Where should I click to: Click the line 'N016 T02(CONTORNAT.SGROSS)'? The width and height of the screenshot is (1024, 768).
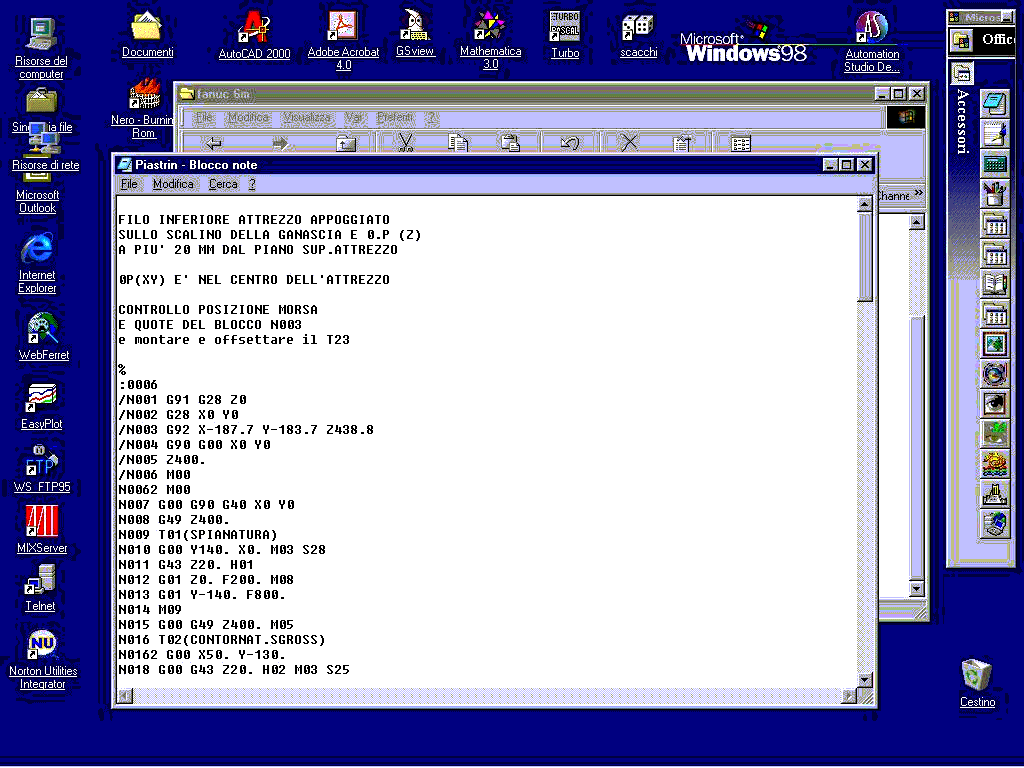pyautogui.click(x=222, y=640)
